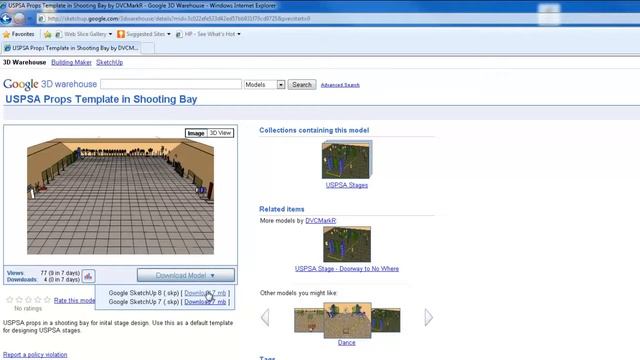Click the view statistics chart icon
The image size is (640, 360).
[88, 276]
